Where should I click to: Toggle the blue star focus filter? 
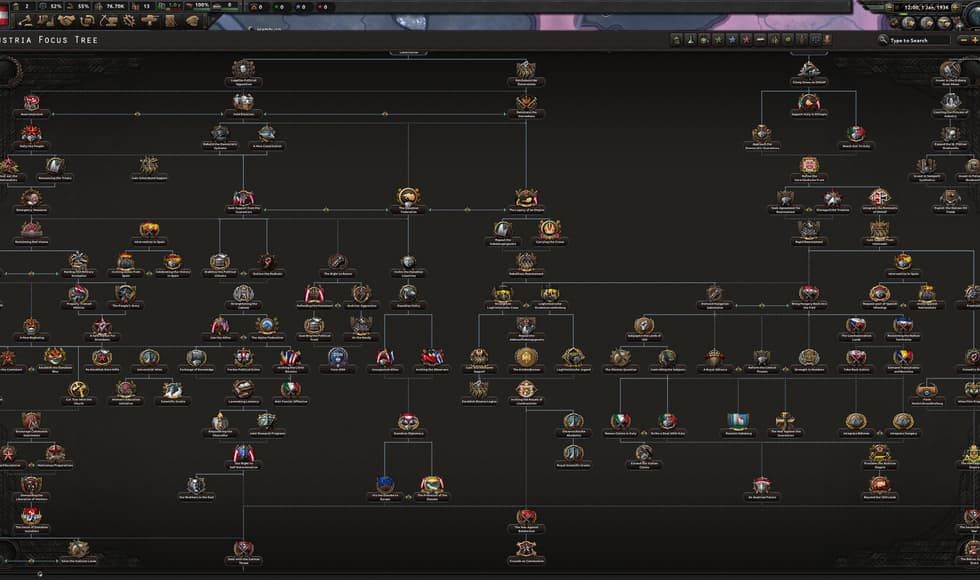pos(732,40)
